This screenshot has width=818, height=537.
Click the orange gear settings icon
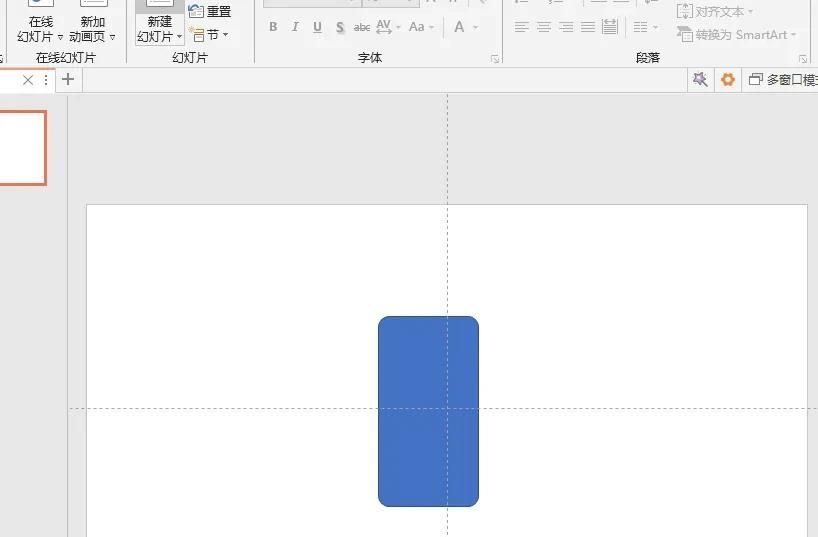(728, 79)
